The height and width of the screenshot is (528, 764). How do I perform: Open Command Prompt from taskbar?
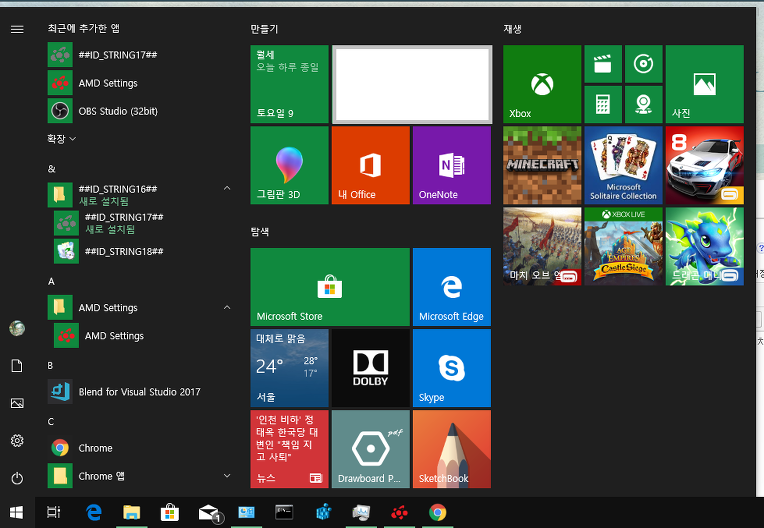[x=284, y=512]
